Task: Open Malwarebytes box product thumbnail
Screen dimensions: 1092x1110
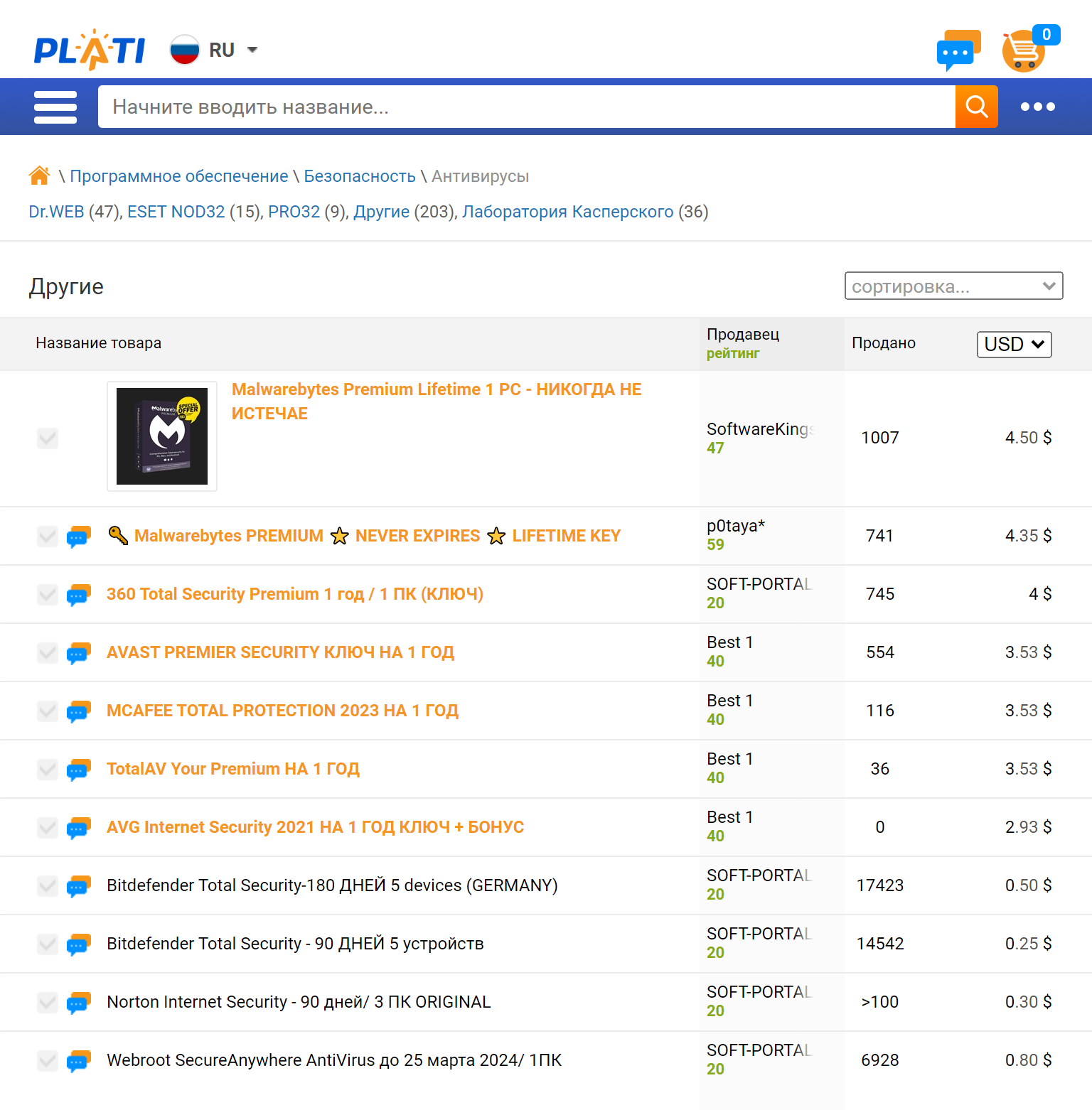Action: (162, 436)
